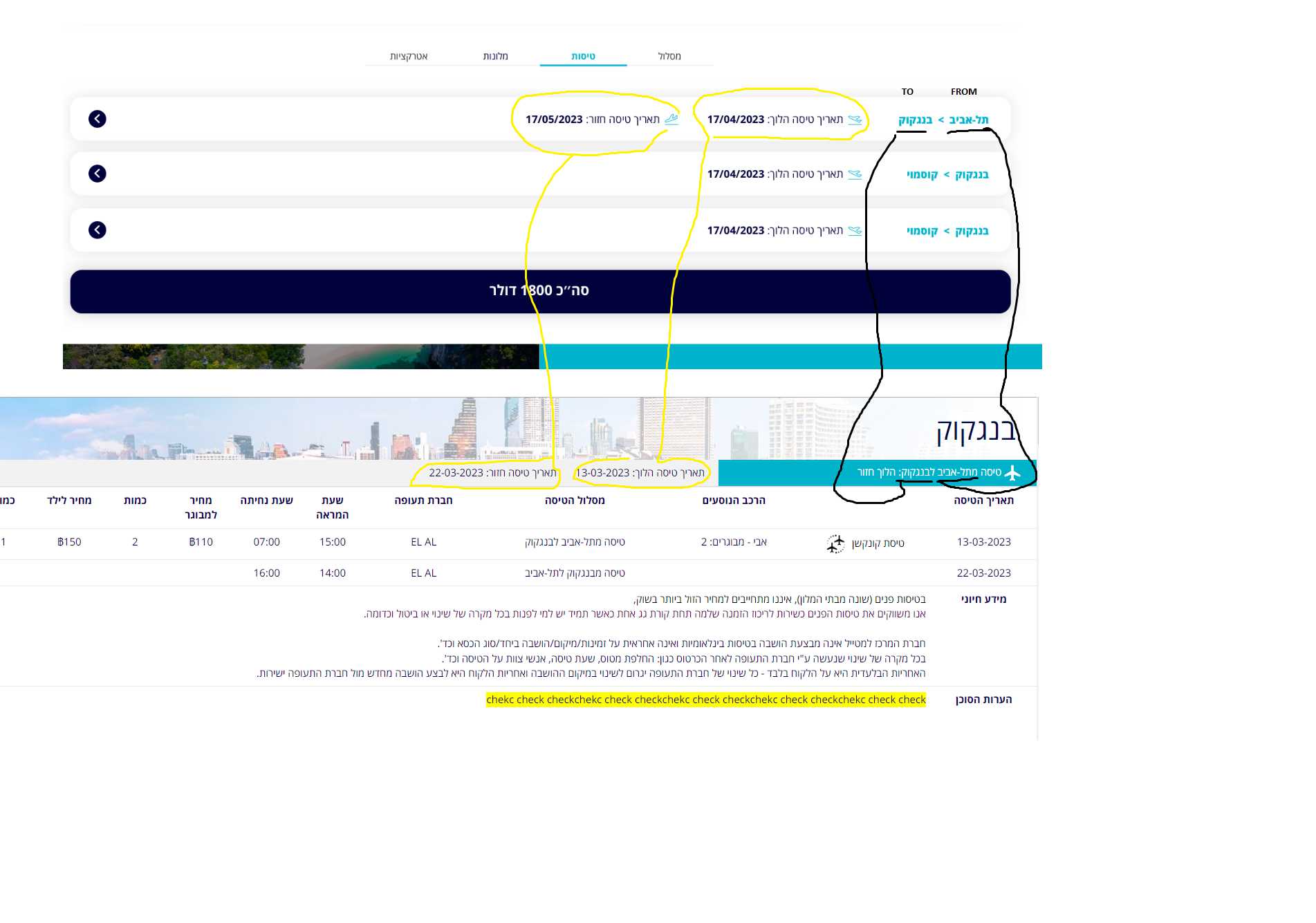The image size is (1316, 923).
Task: Click the הרכב הנוסעים column header
Action: [734, 501]
